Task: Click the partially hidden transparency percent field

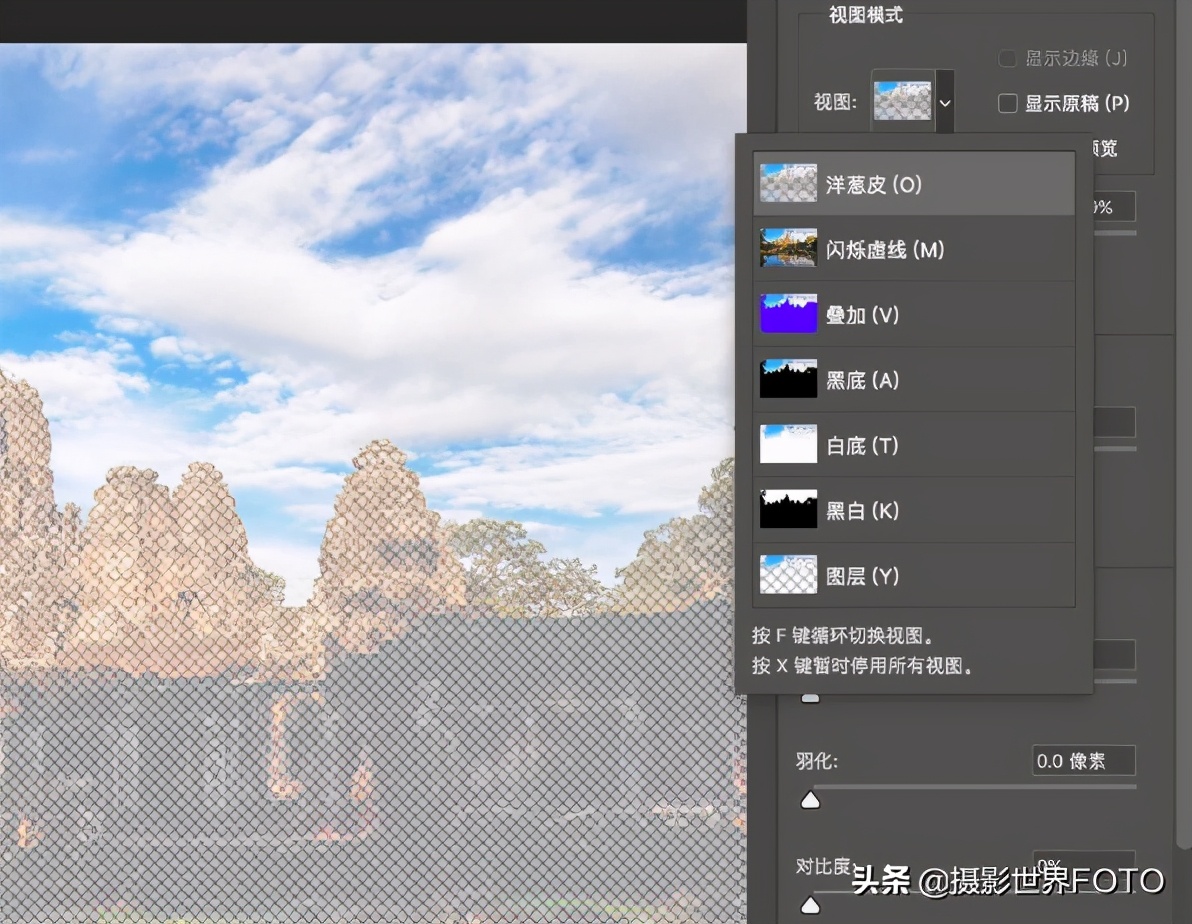Action: pos(1112,207)
